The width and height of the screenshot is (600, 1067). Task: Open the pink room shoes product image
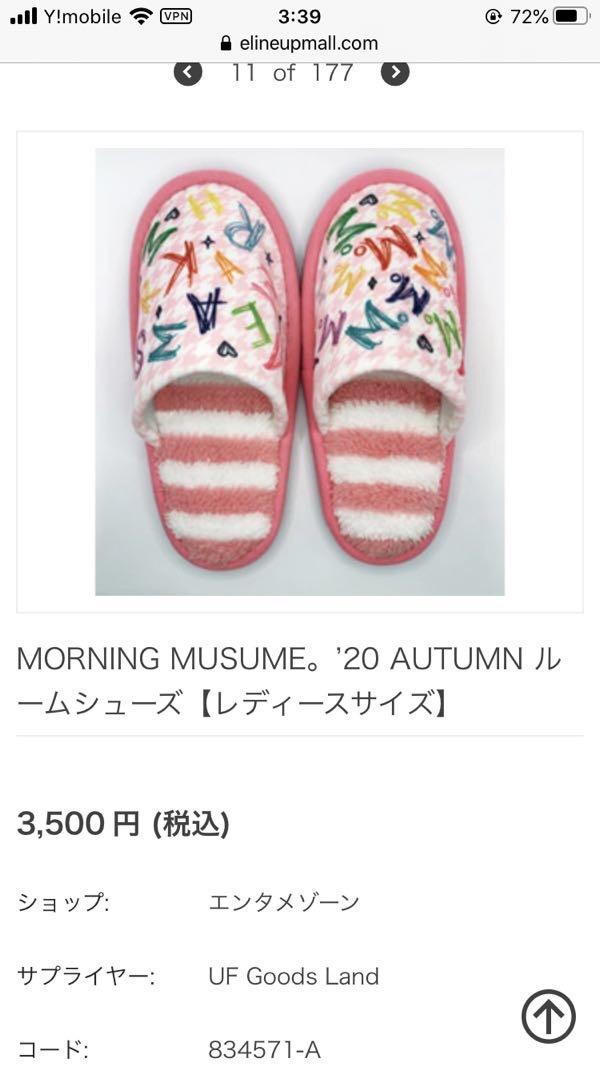point(300,372)
